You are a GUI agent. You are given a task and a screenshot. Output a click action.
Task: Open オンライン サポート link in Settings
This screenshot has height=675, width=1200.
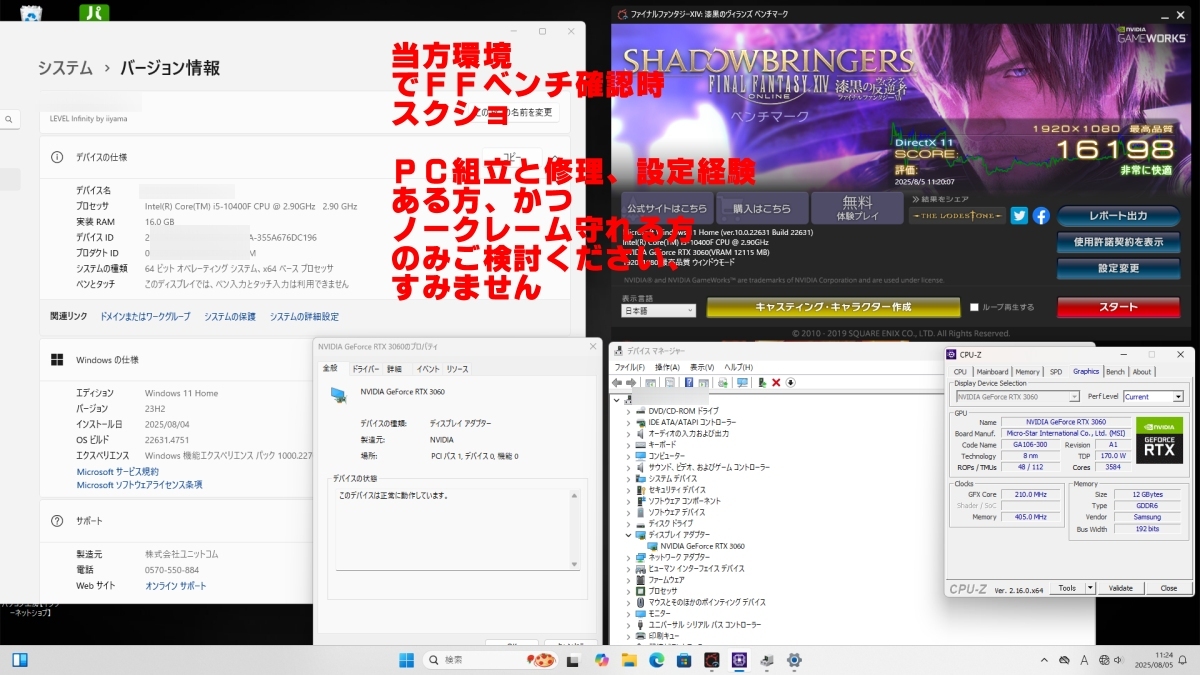click(176, 586)
